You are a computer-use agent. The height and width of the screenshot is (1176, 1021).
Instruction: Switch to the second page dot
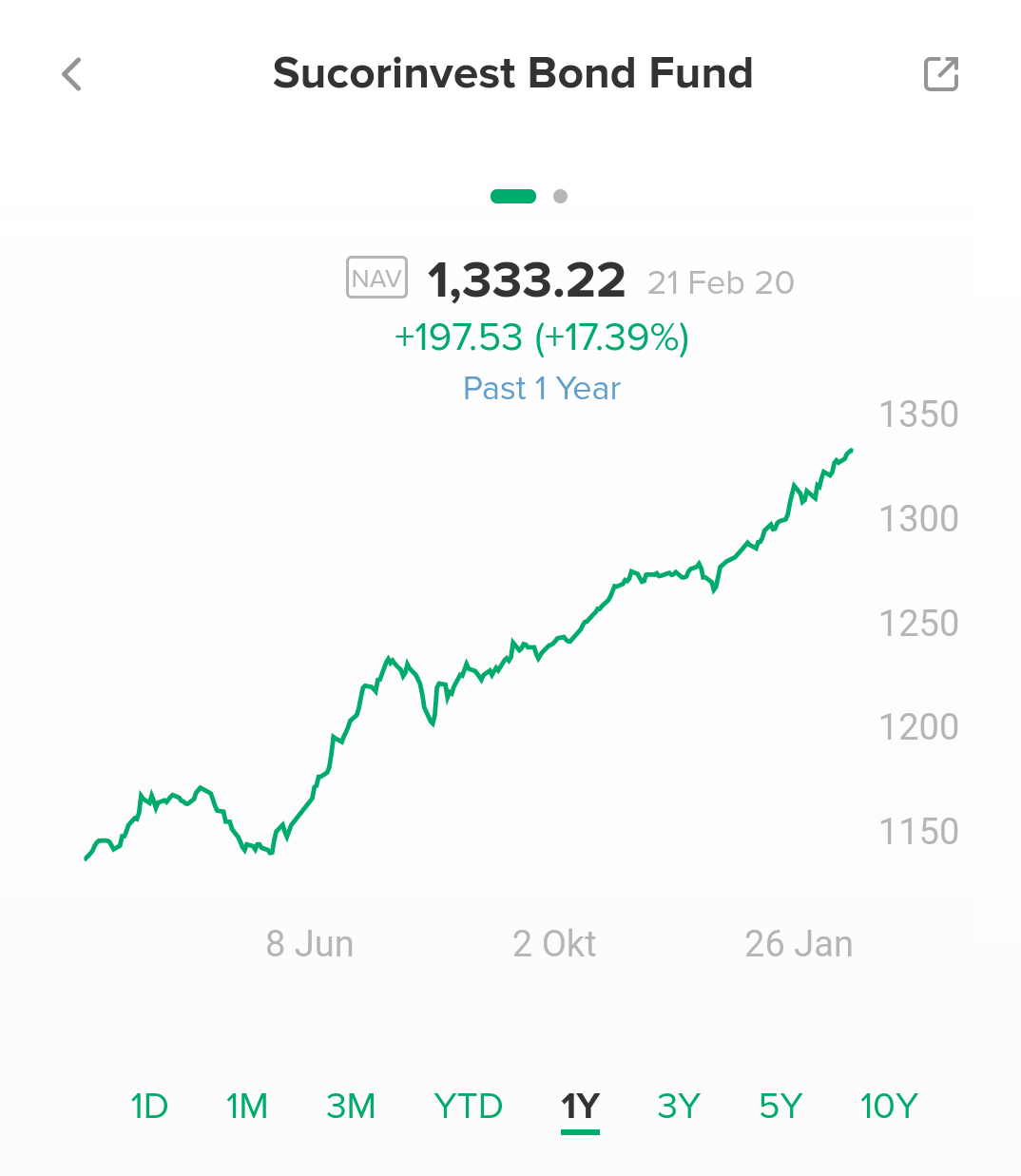click(561, 197)
